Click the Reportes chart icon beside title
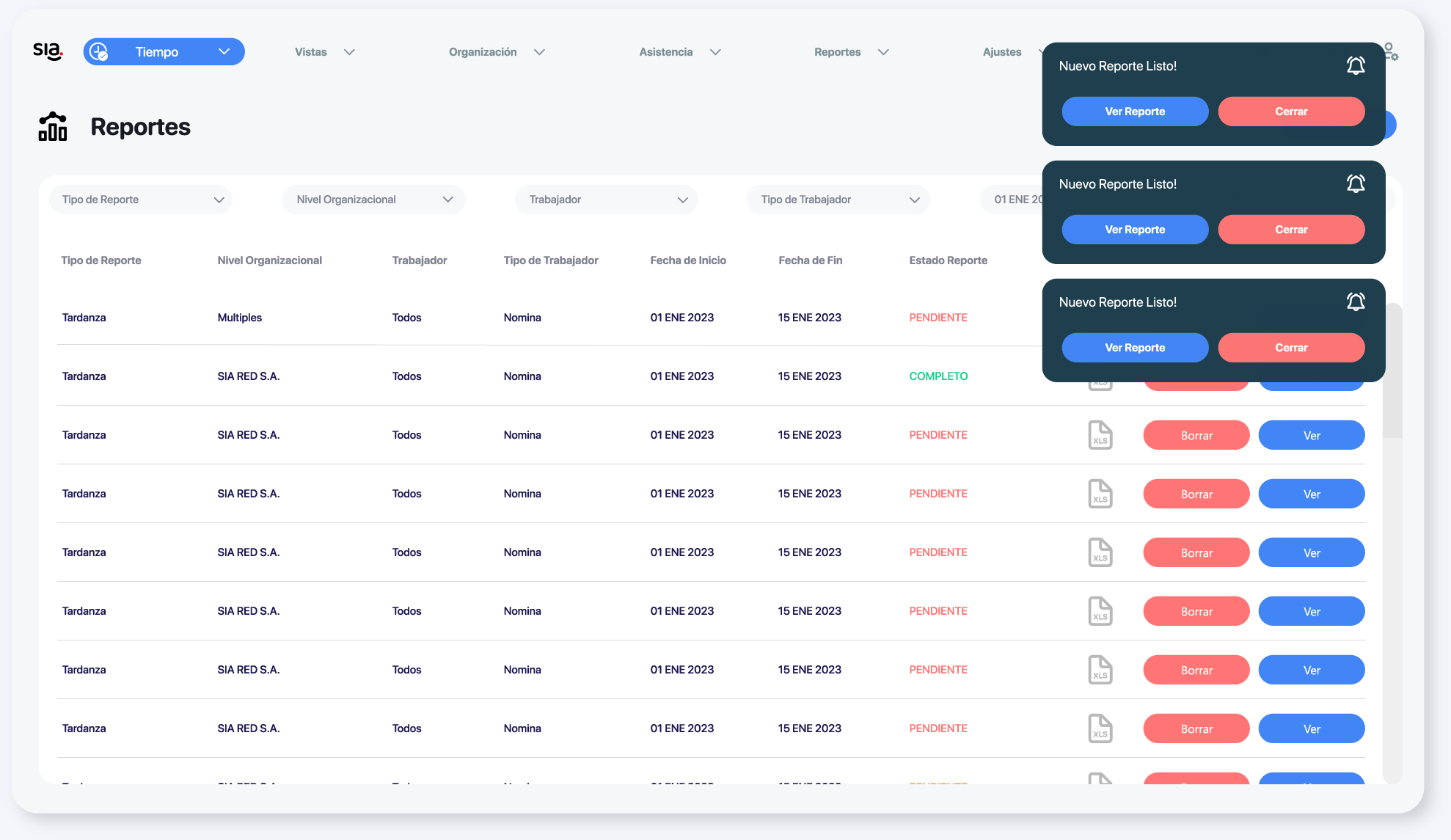1451x840 pixels. [53, 126]
